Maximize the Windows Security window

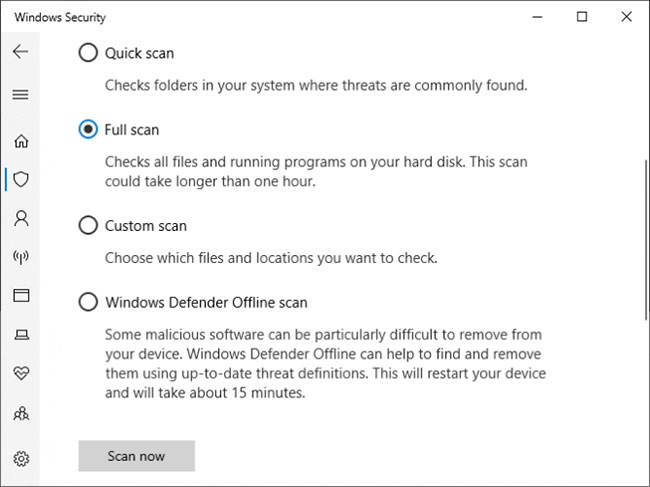(x=582, y=17)
